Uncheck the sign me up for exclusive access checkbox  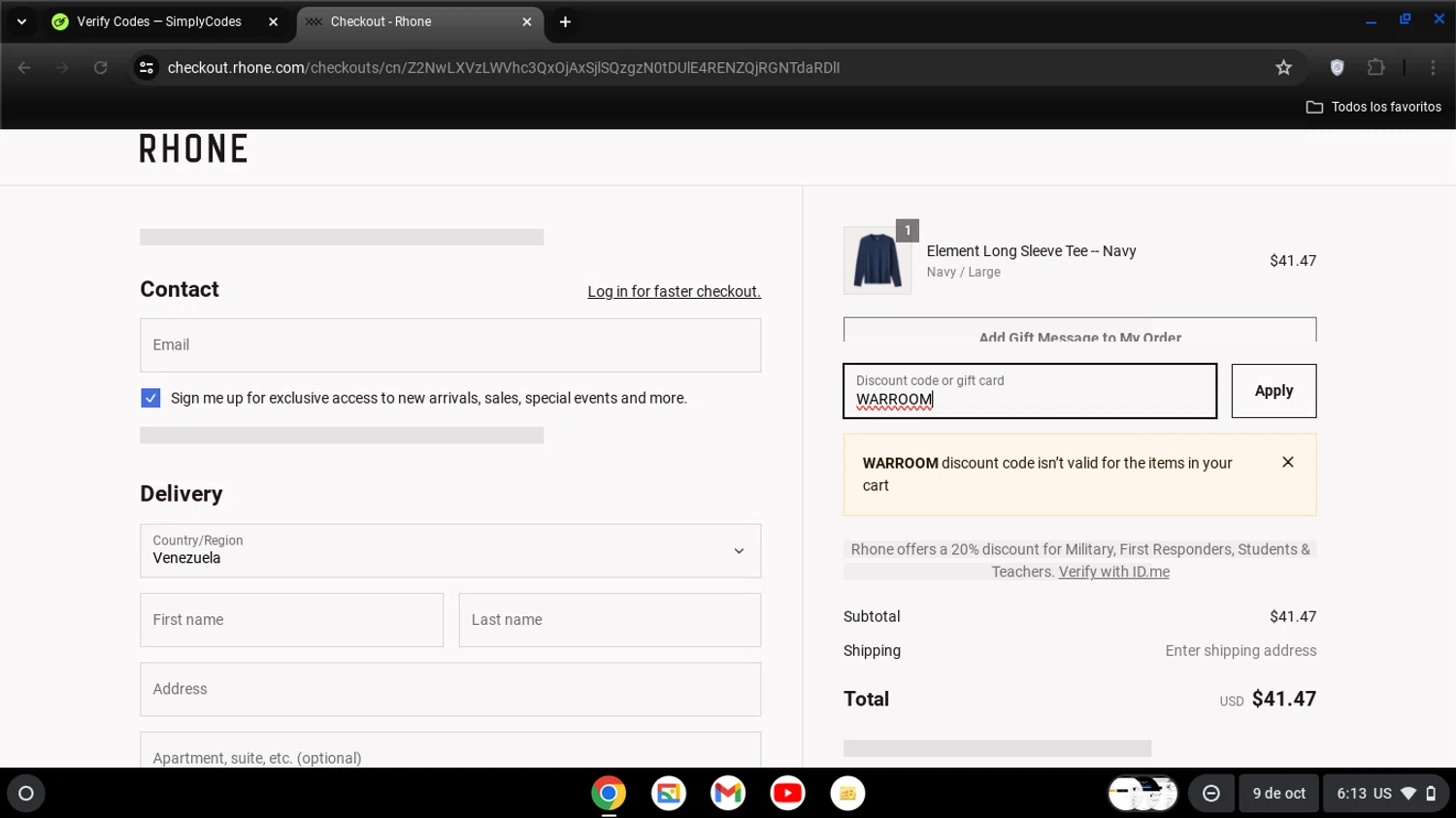[x=150, y=398]
